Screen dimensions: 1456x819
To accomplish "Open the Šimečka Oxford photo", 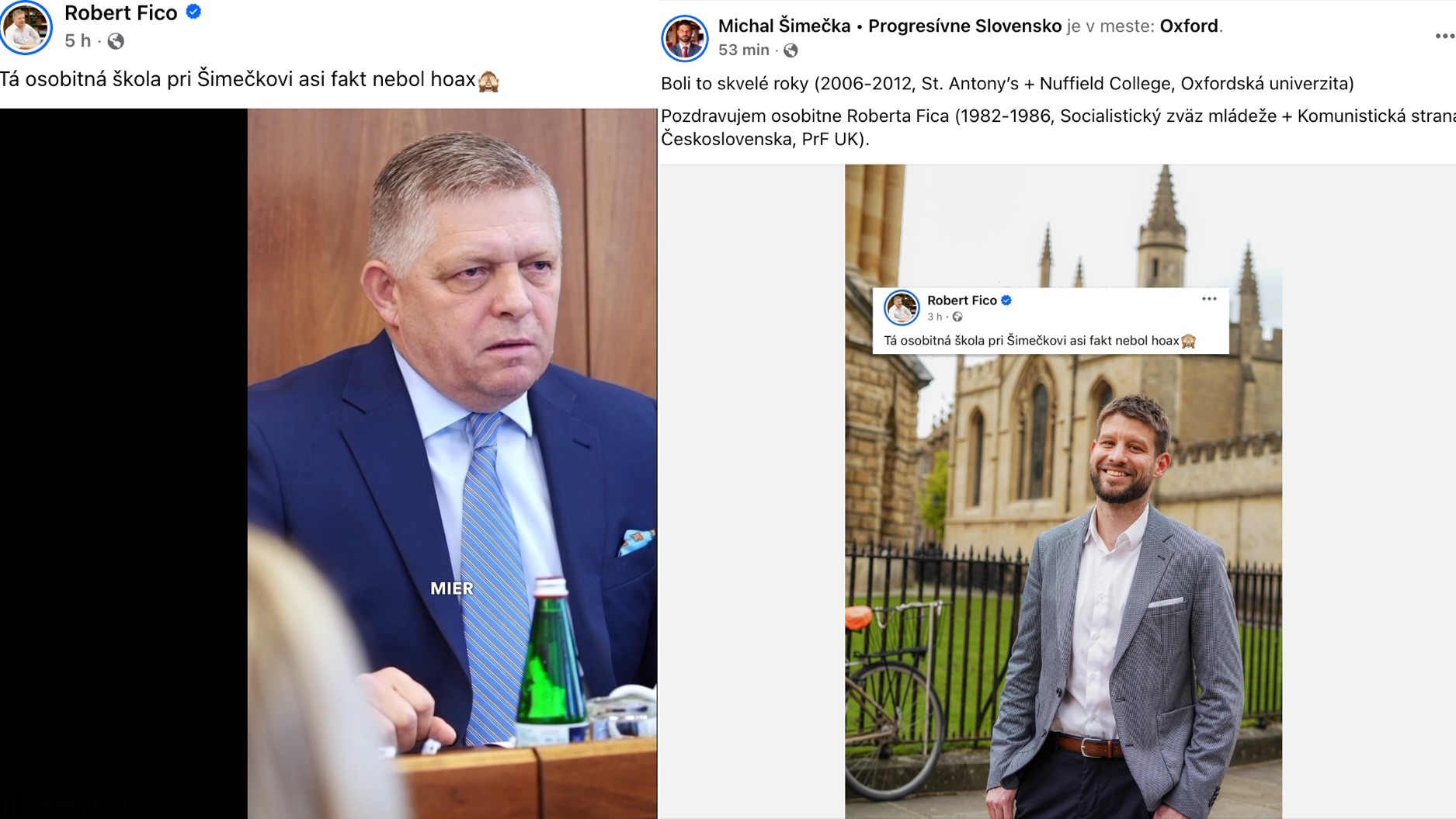I will (1063, 491).
